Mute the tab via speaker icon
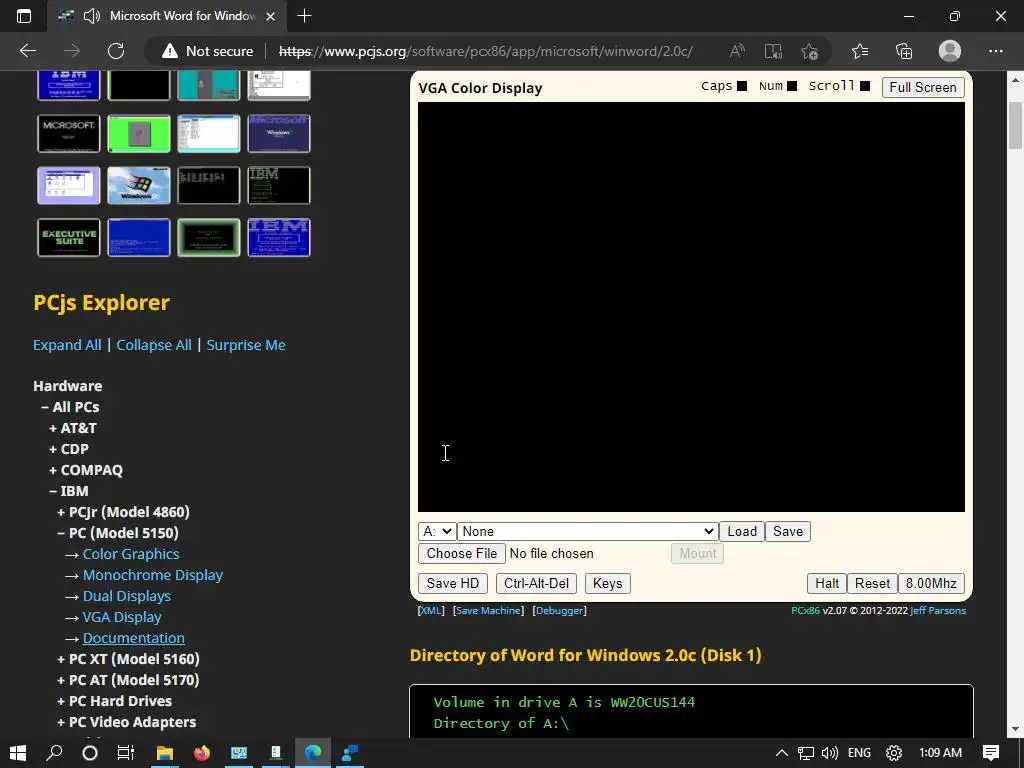This screenshot has height=768, width=1024. [x=91, y=16]
